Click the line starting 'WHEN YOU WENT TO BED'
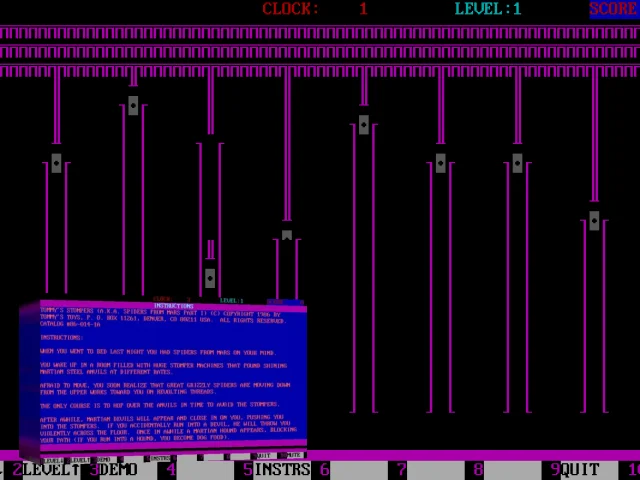This screenshot has width=640, height=480. [159, 352]
